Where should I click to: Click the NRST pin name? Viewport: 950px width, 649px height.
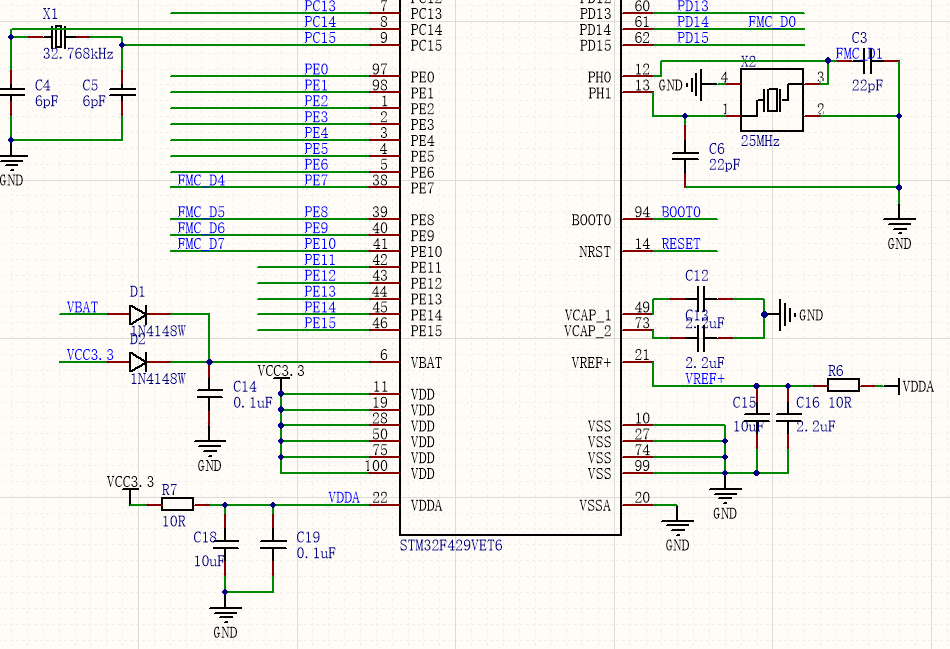pos(595,251)
